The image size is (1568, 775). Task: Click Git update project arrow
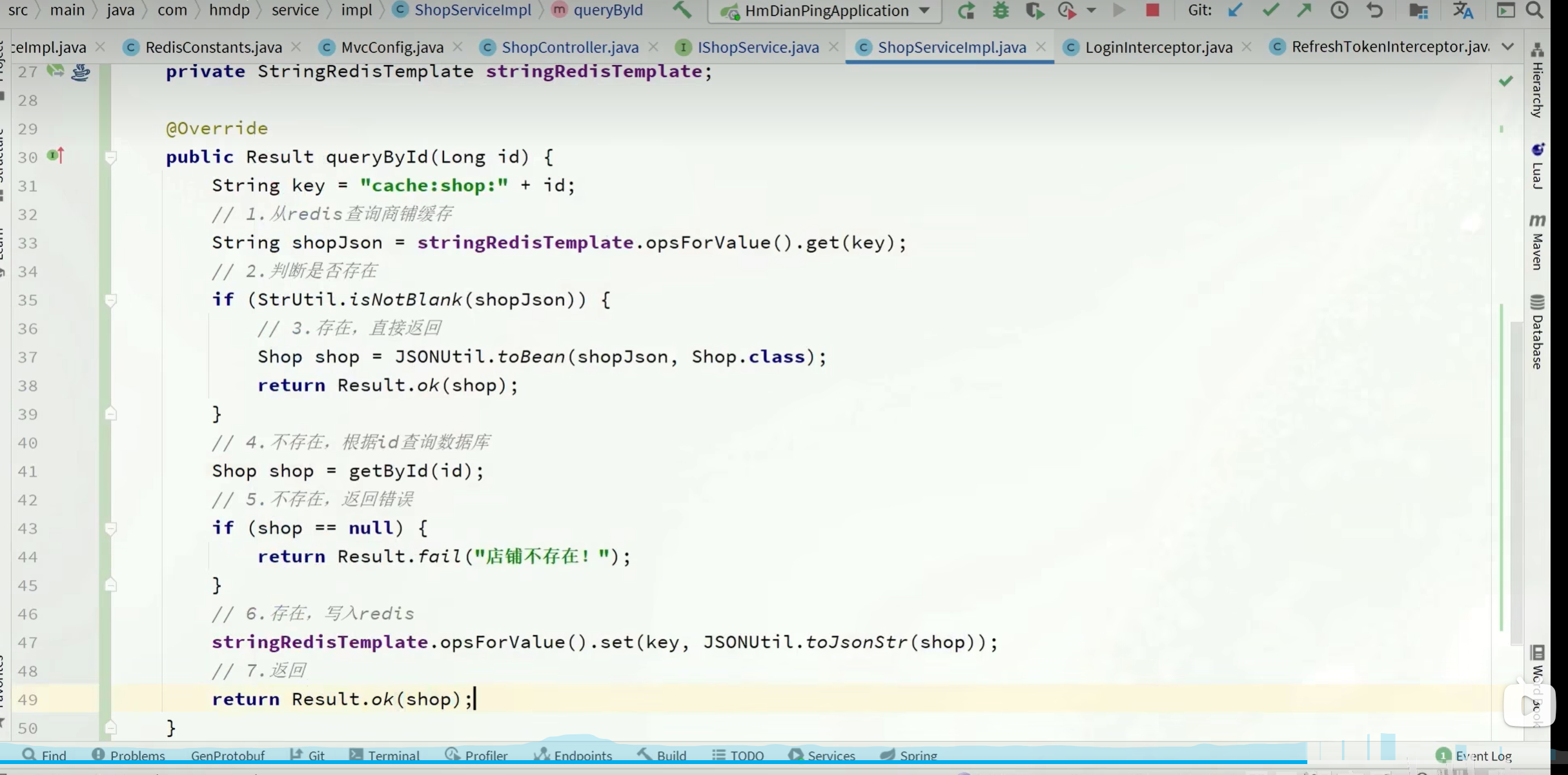coord(1235,10)
